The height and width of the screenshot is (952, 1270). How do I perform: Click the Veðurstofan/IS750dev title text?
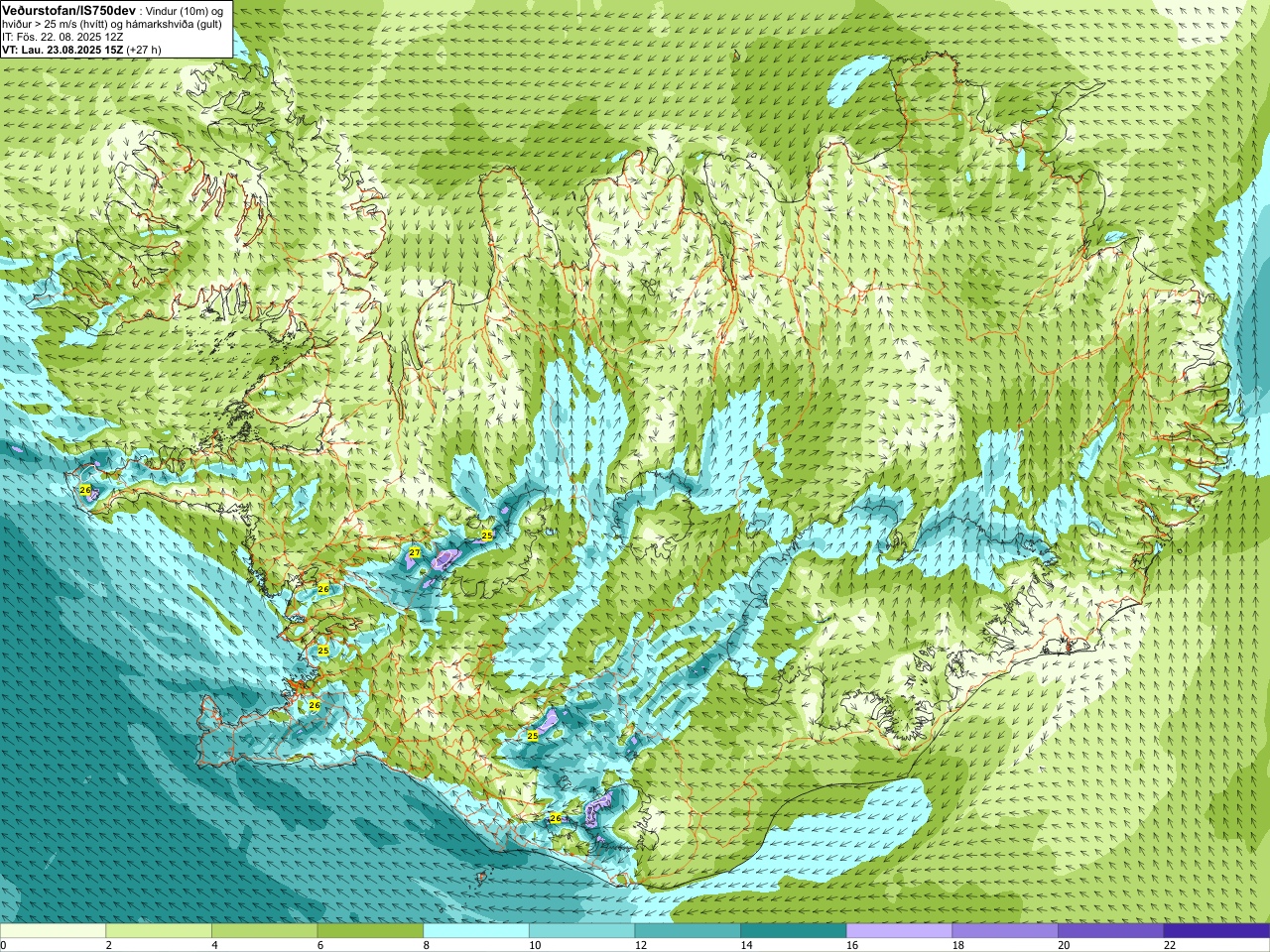(x=68, y=9)
